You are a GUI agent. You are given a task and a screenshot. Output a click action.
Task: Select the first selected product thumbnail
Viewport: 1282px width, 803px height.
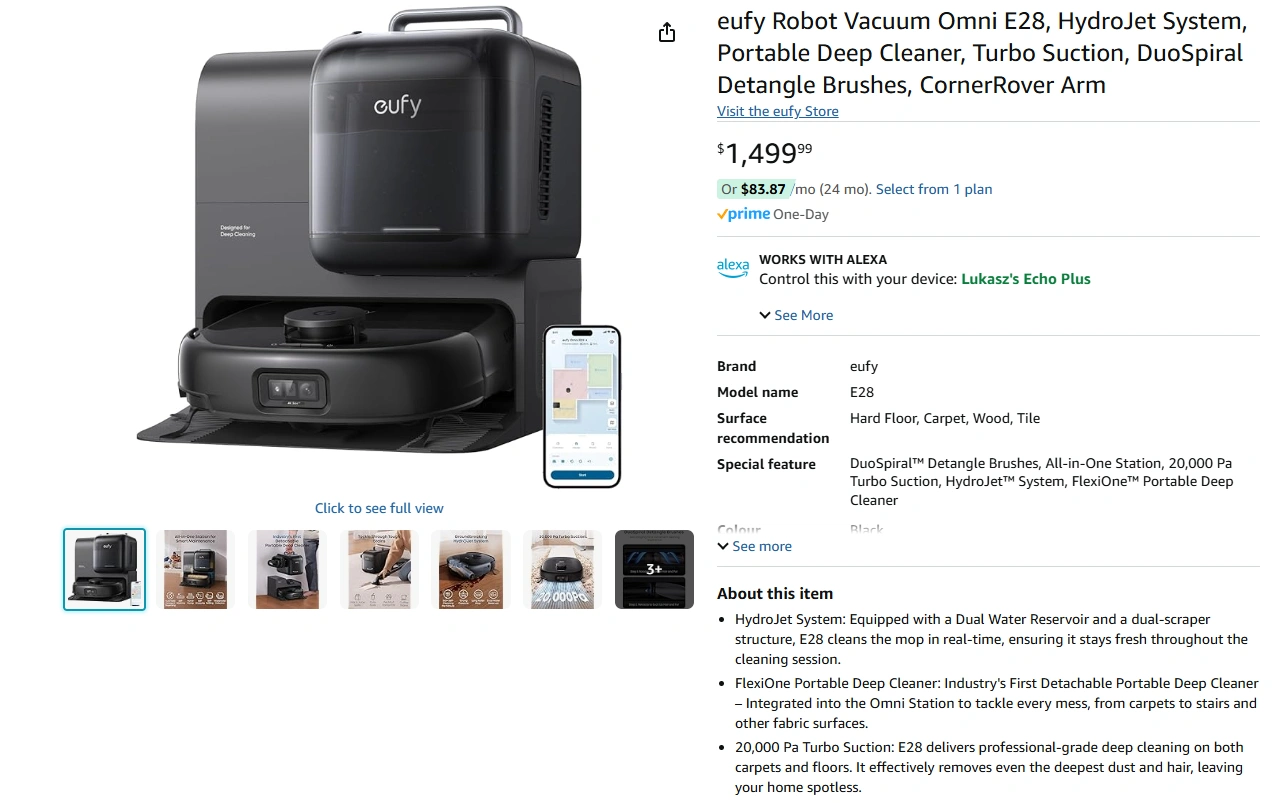[x=104, y=569]
